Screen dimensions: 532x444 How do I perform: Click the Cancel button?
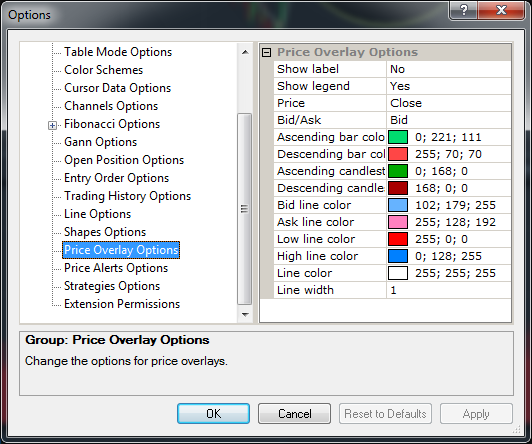pyautogui.click(x=294, y=413)
